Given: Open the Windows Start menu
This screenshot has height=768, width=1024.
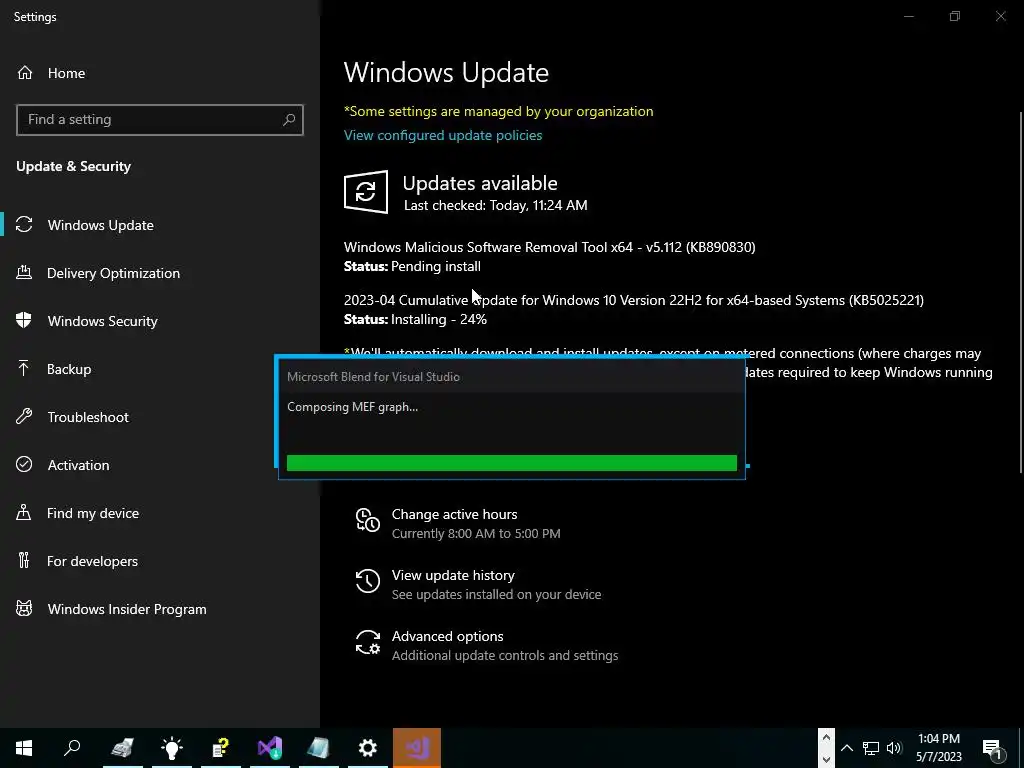Looking at the screenshot, I should 24,748.
